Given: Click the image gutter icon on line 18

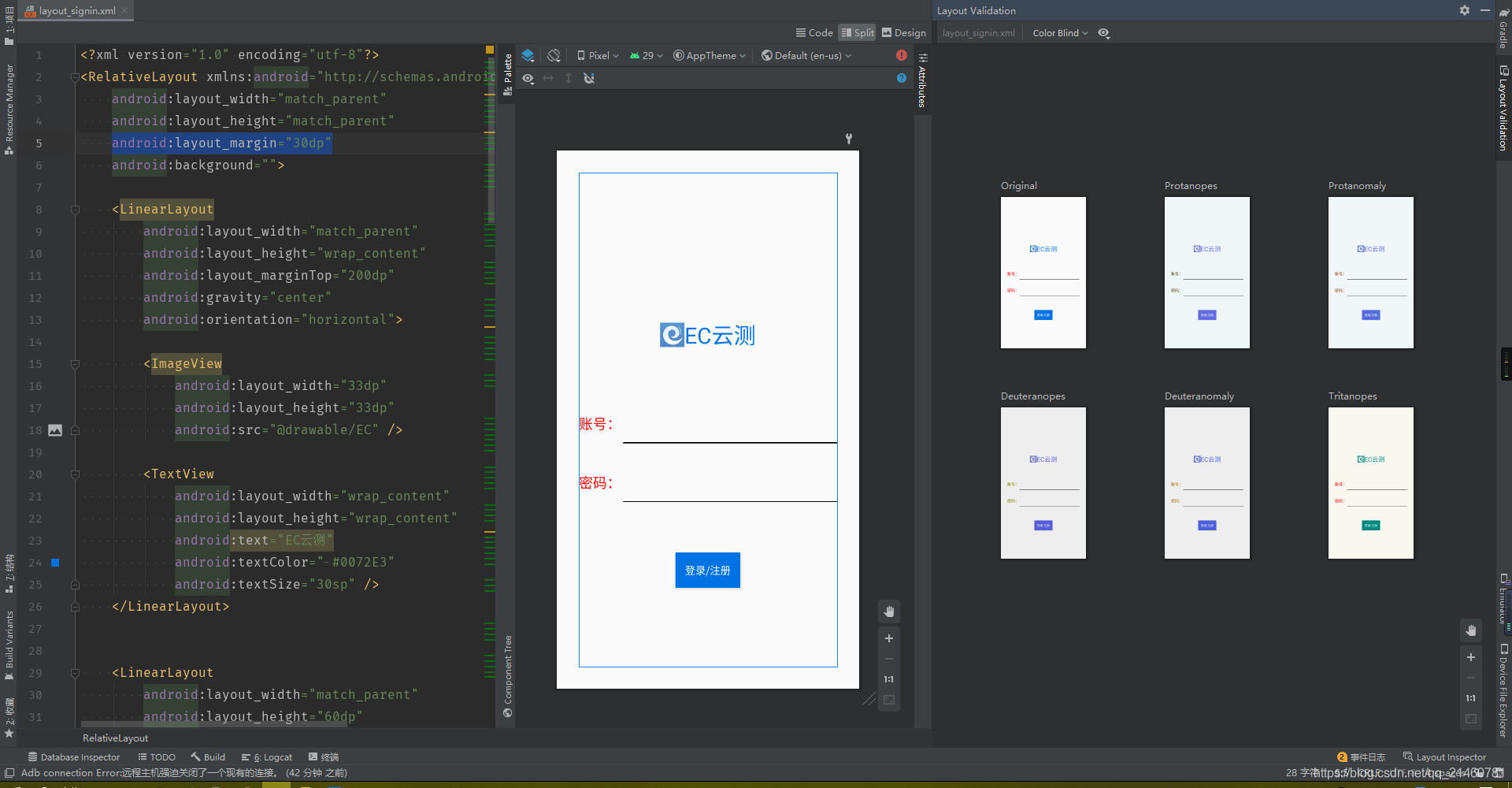Looking at the screenshot, I should [x=55, y=430].
